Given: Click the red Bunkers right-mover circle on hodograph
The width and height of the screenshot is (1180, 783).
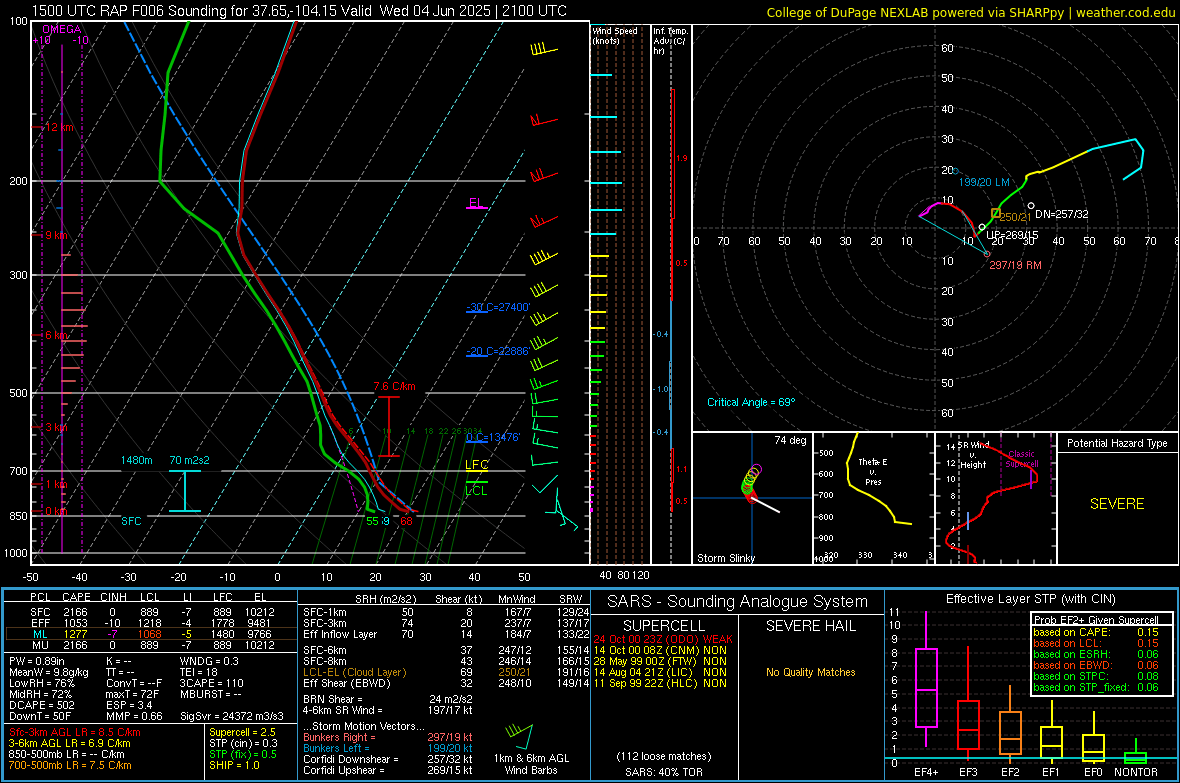Looking at the screenshot, I should pyautogui.click(x=987, y=254).
